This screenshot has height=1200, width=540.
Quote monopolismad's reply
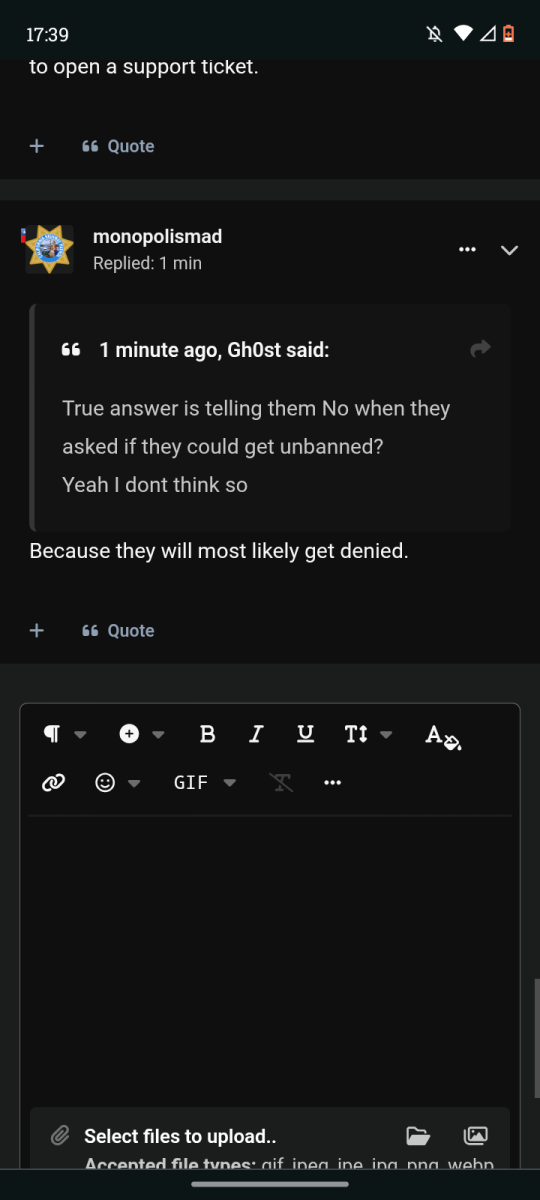click(x=118, y=631)
